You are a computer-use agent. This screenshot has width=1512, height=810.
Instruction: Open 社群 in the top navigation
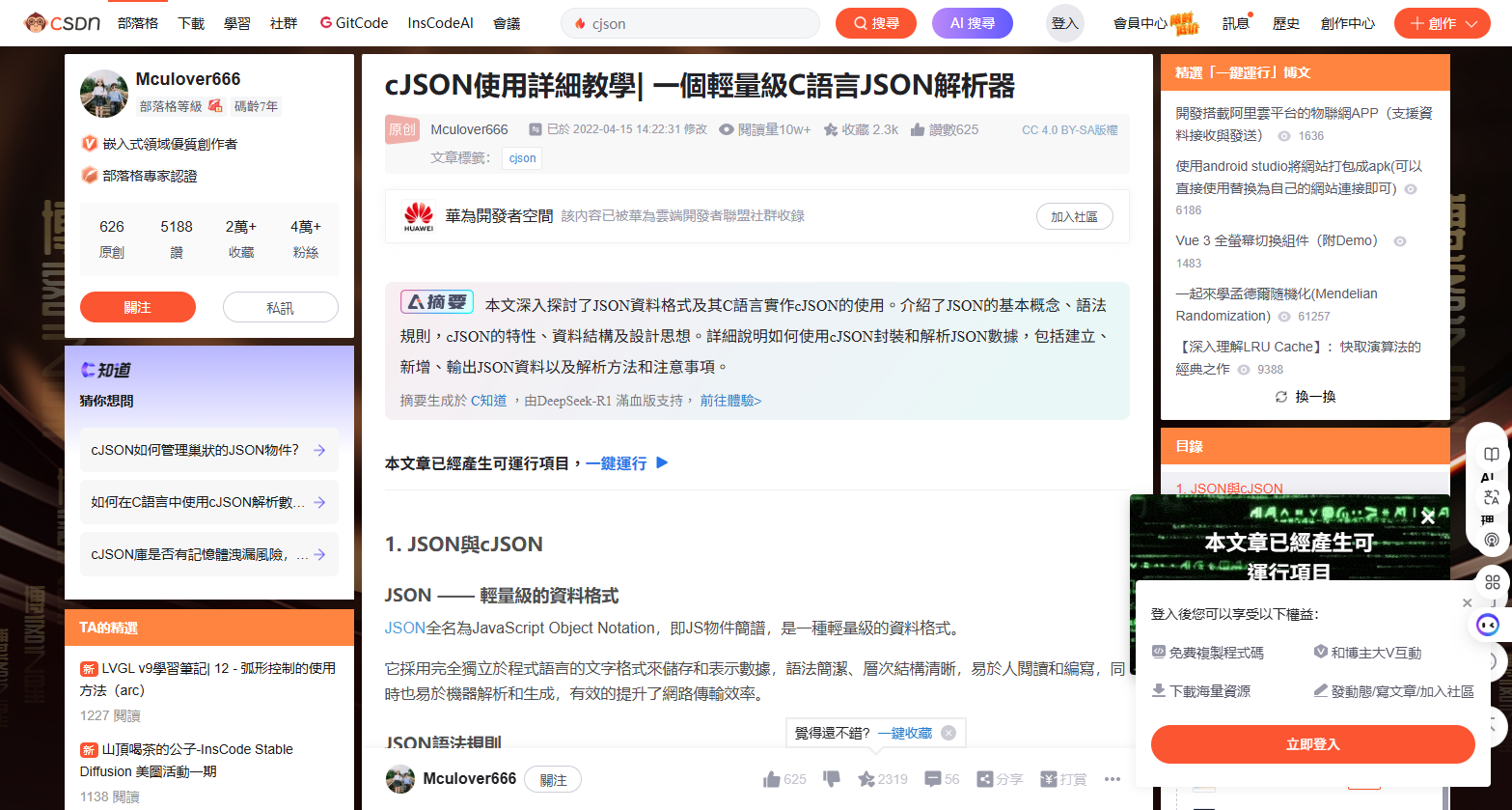click(x=284, y=23)
